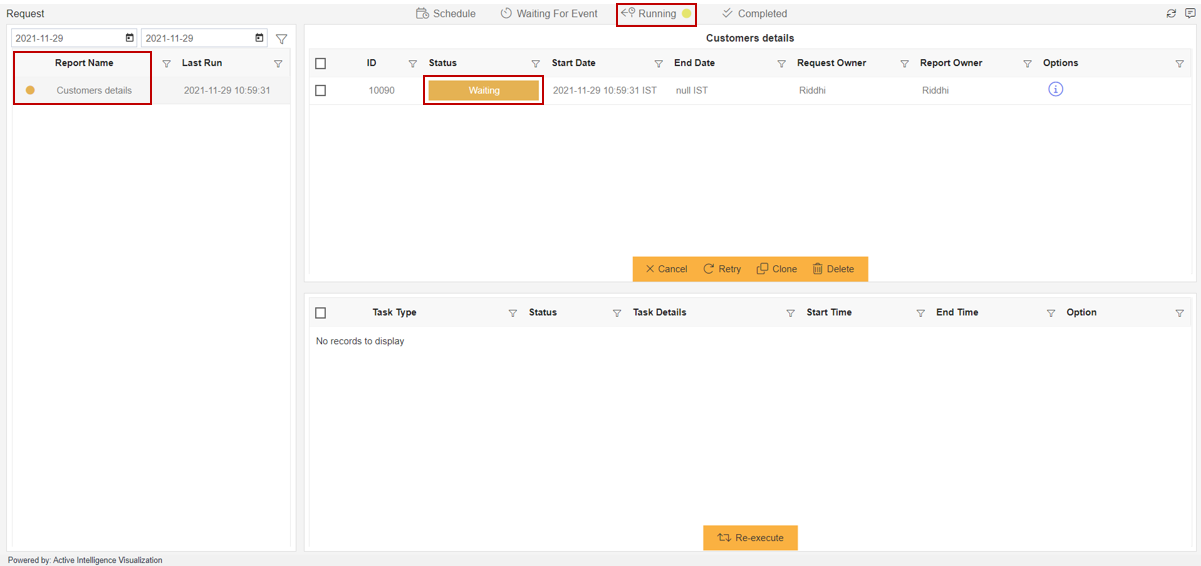Screen dimensions: 1201x566
Task: Click the Request heading label
Action: (x=25, y=14)
